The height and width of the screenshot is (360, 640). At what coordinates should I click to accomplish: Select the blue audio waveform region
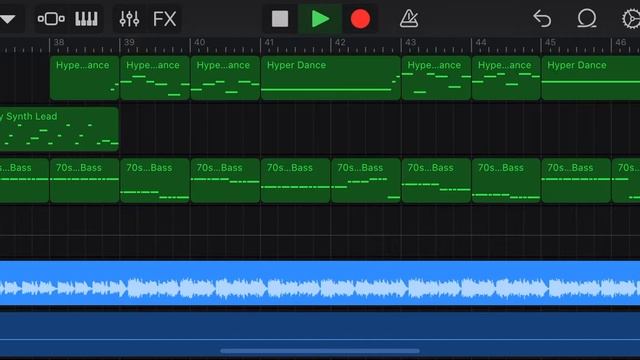coord(320,283)
